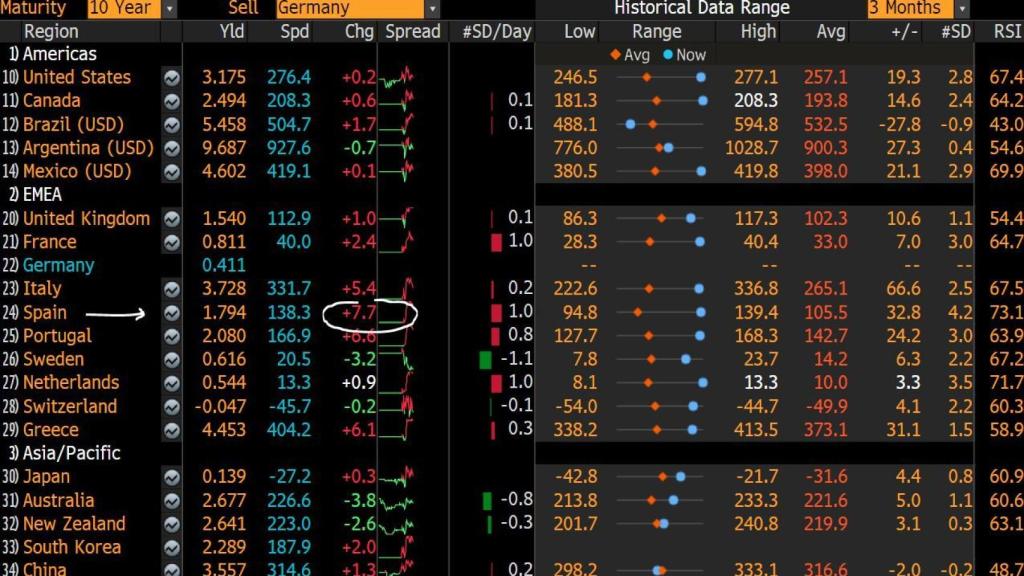Click the chart icon beside Switzerland

pyautogui.click(x=172, y=407)
